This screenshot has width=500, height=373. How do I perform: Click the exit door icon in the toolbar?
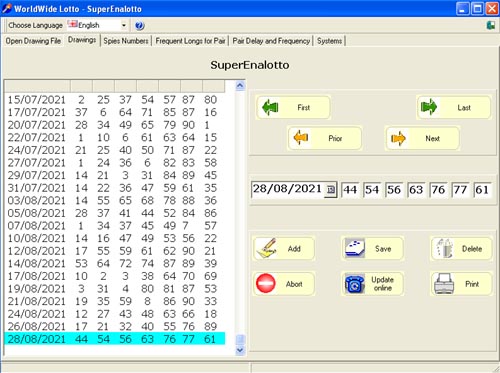(x=490, y=25)
